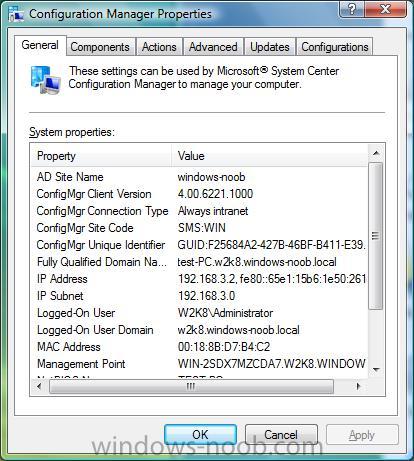This screenshot has width=414, height=461.
Task: Select the ConfigMgr Site Code row
Action: click(199, 228)
